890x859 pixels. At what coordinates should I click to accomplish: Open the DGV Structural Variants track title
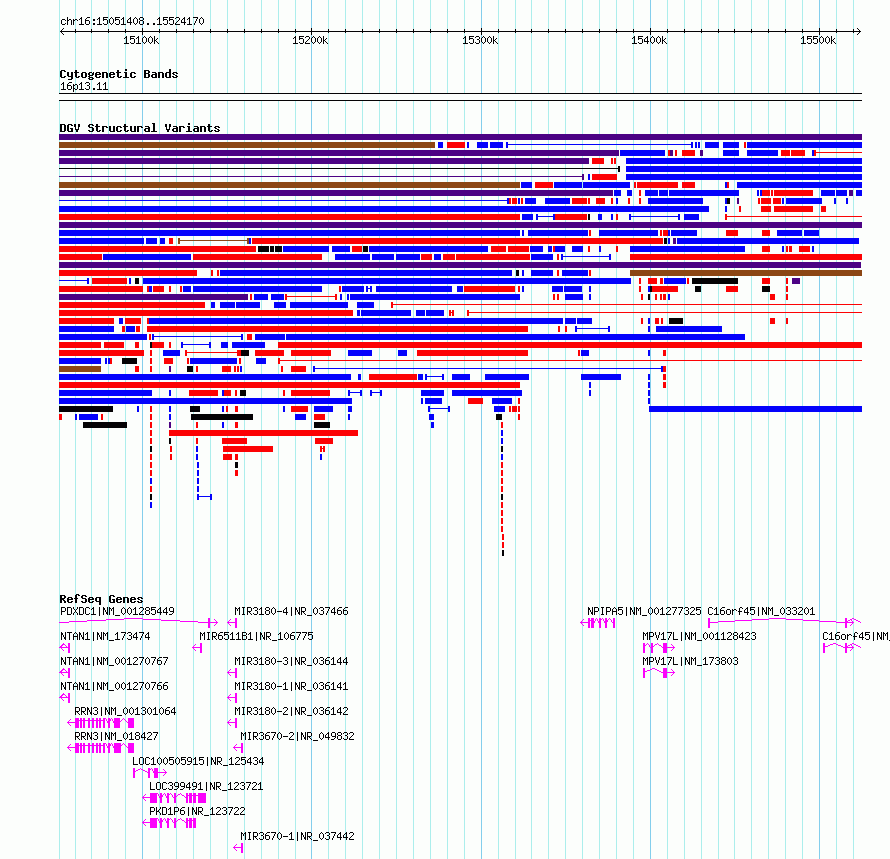click(140, 128)
